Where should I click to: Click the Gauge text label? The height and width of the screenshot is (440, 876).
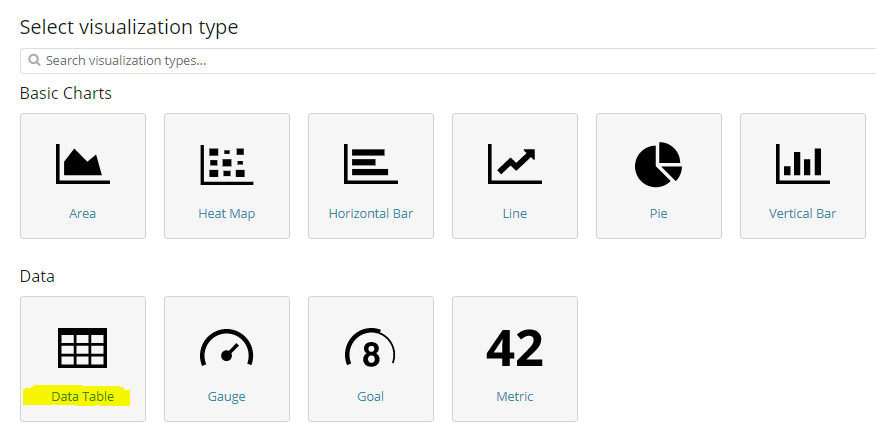coord(227,396)
